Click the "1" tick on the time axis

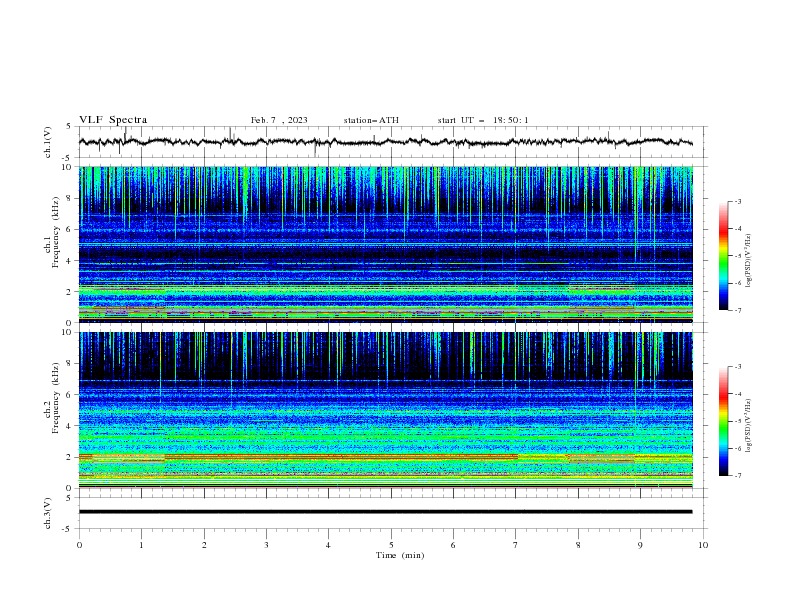(142, 545)
